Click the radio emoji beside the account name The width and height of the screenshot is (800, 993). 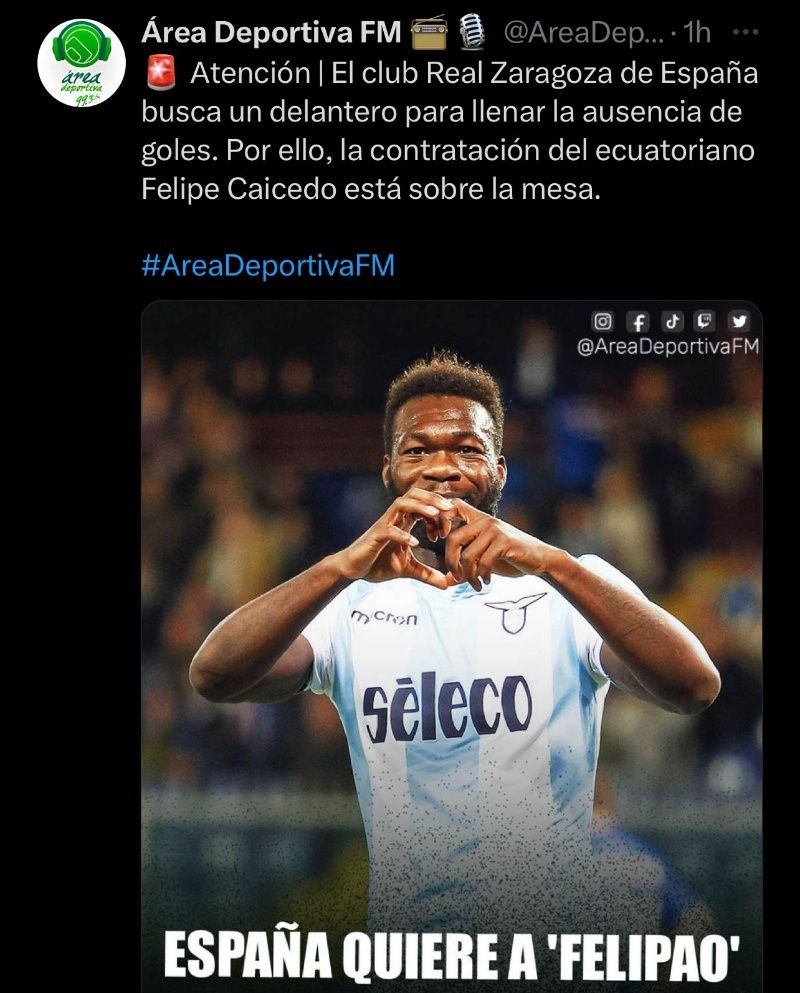pos(429,33)
